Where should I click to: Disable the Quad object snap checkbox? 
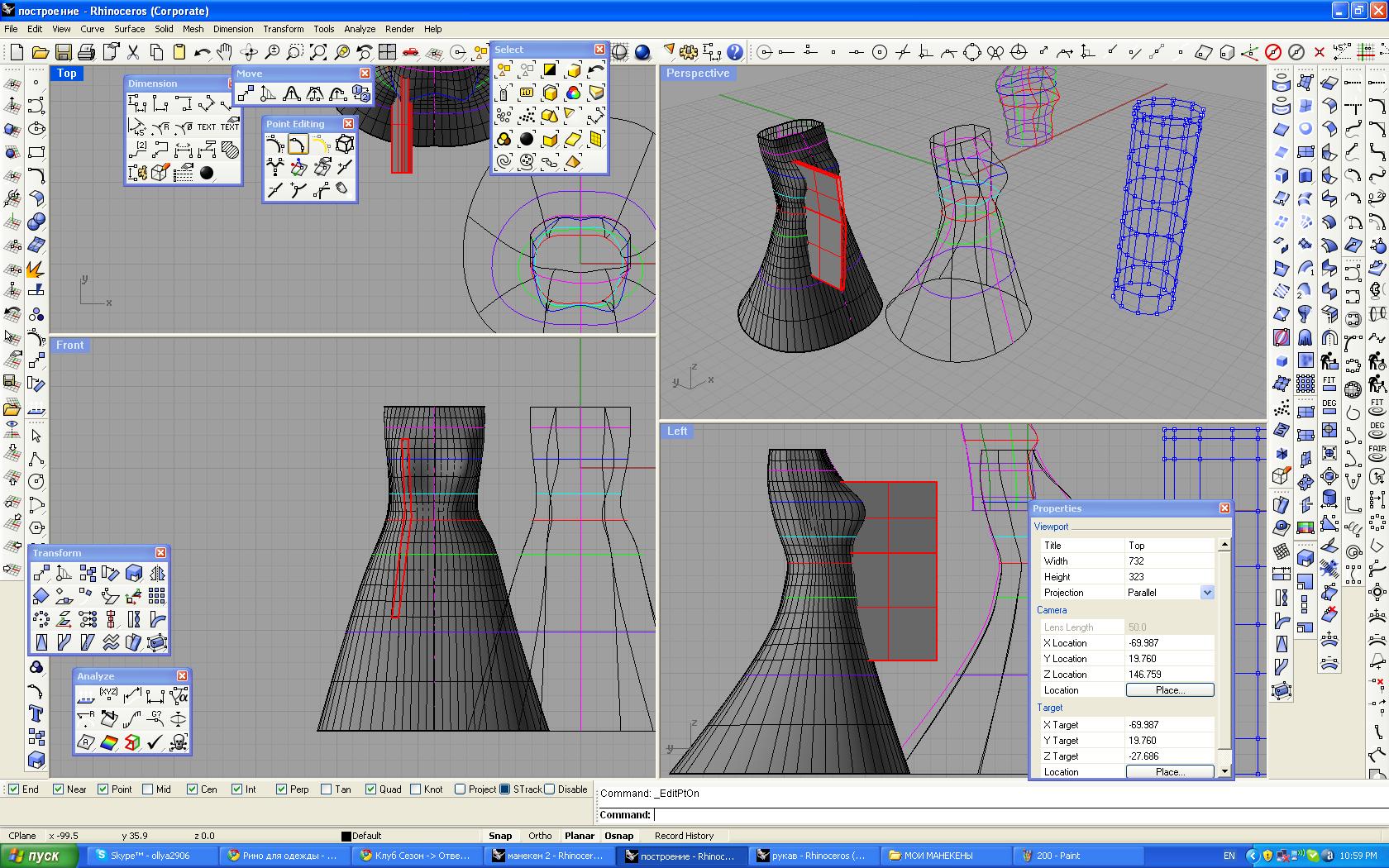370,789
